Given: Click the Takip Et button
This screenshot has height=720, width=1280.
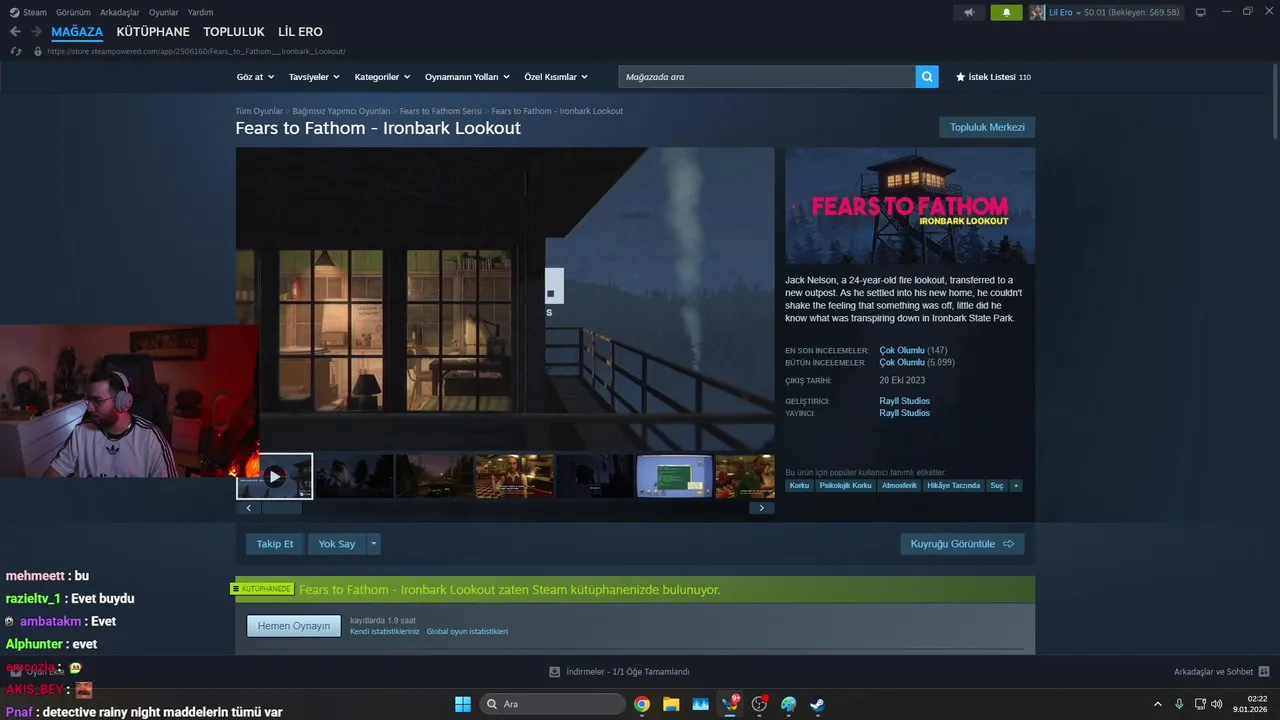Looking at the screenshot, I should tap(275, 544).
